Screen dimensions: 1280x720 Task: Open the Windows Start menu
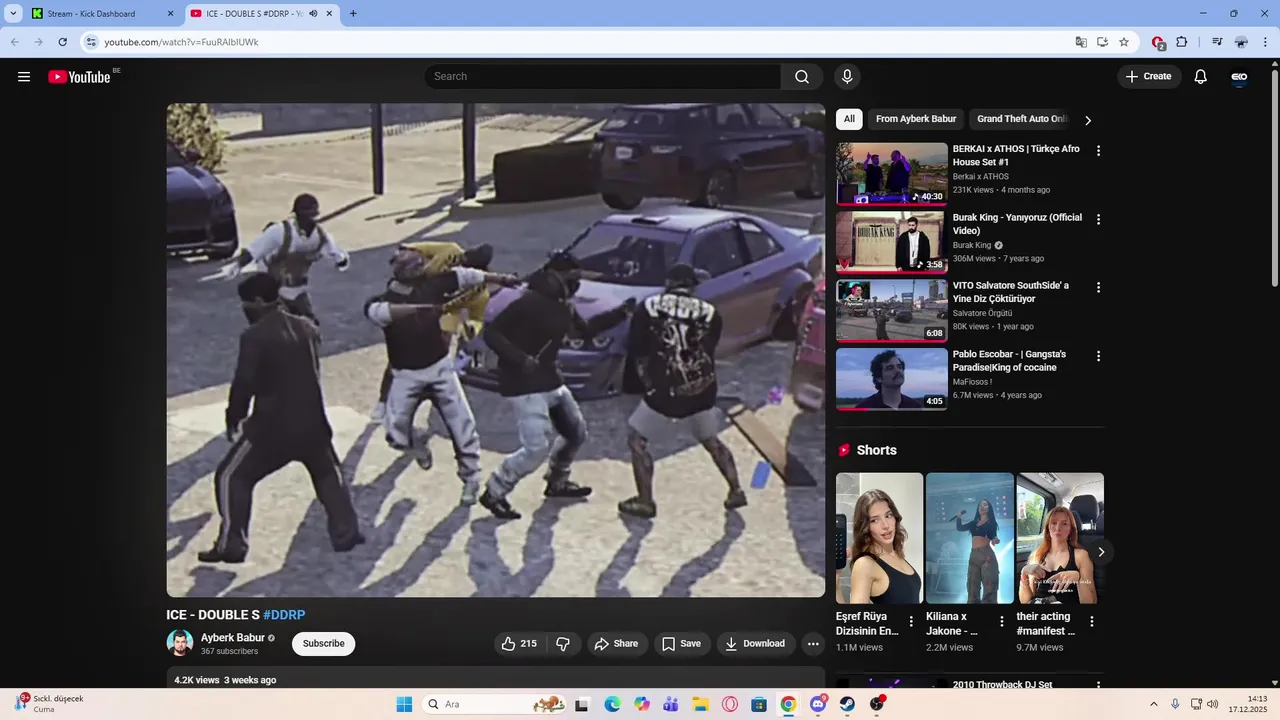(x=404, y=704)
